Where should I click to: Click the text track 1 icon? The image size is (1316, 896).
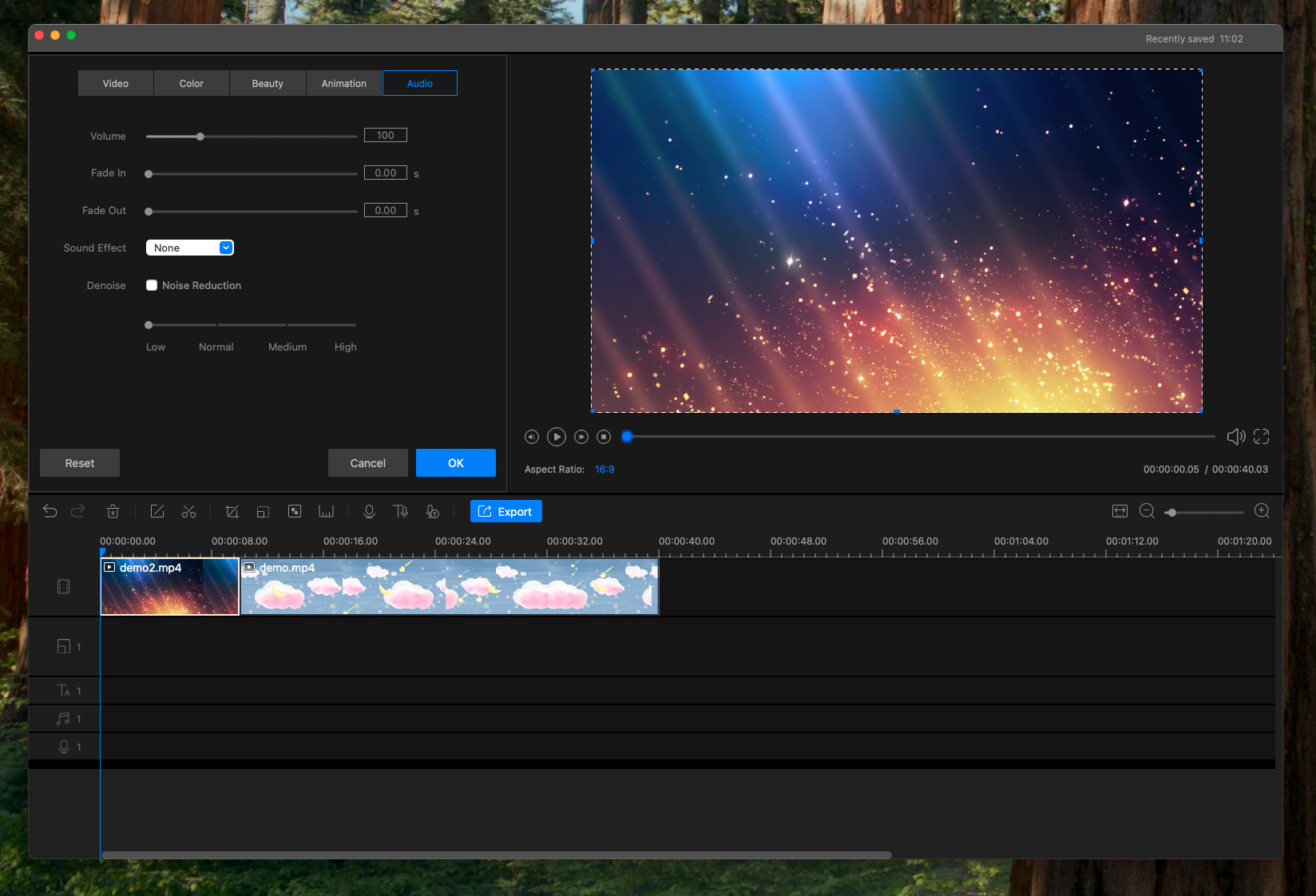pos(64,690)
